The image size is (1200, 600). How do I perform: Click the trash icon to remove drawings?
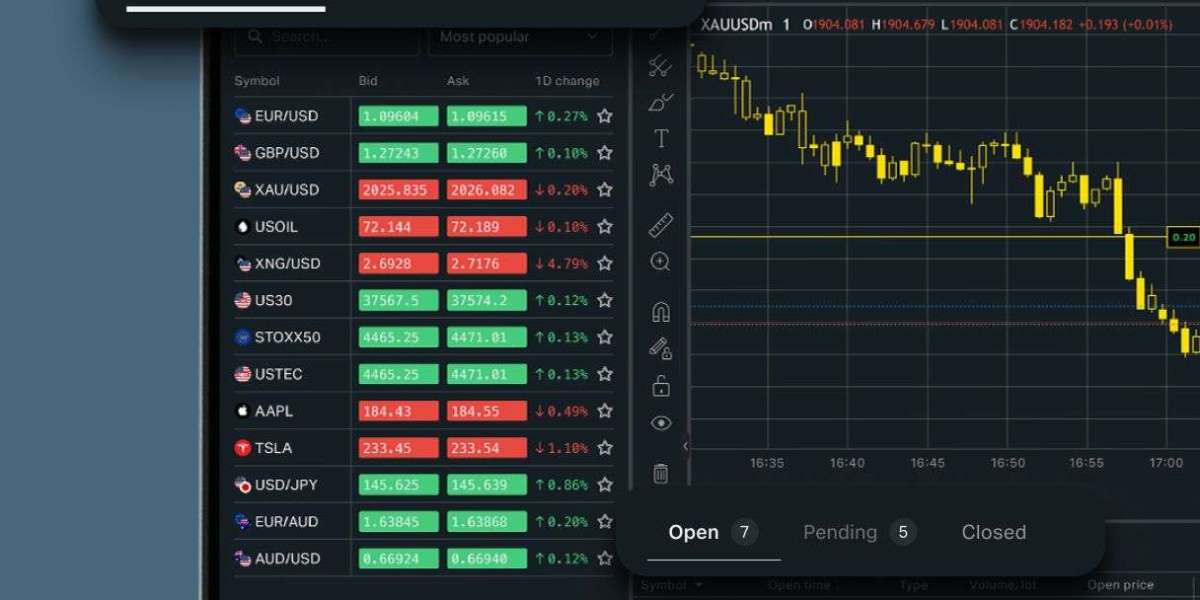click(x=660, y=473)
